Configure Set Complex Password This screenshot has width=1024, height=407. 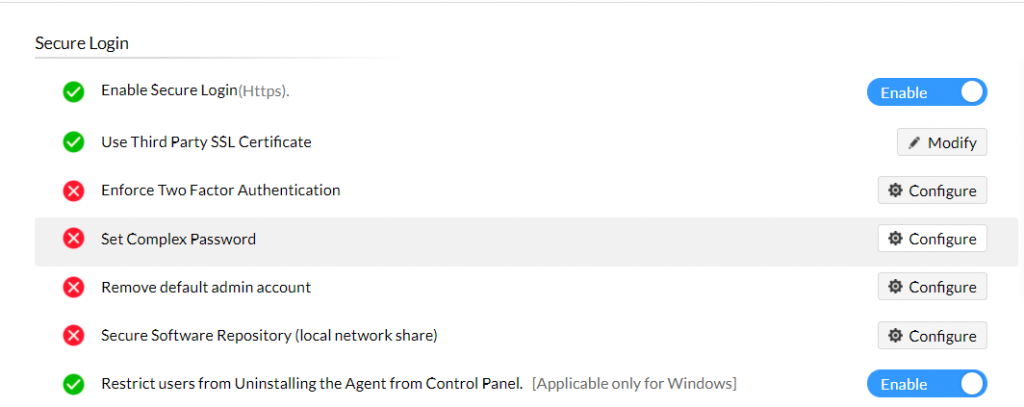932,238
